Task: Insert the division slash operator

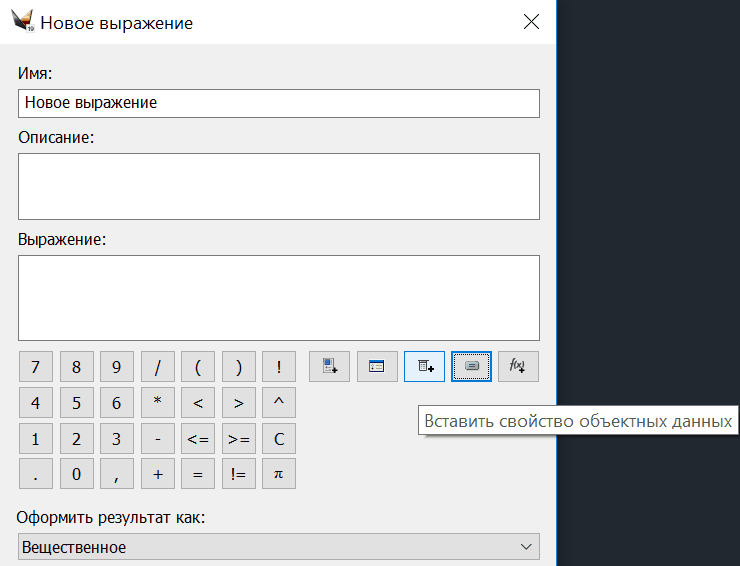Action: [157, 367]
